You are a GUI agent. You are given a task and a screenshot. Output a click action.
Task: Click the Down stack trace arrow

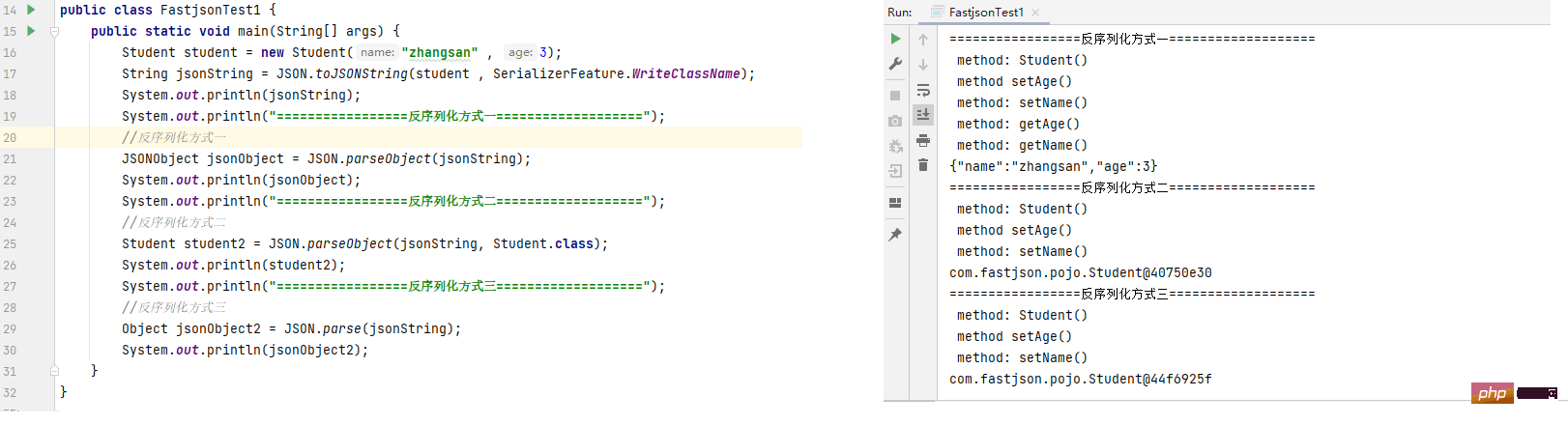923,65
